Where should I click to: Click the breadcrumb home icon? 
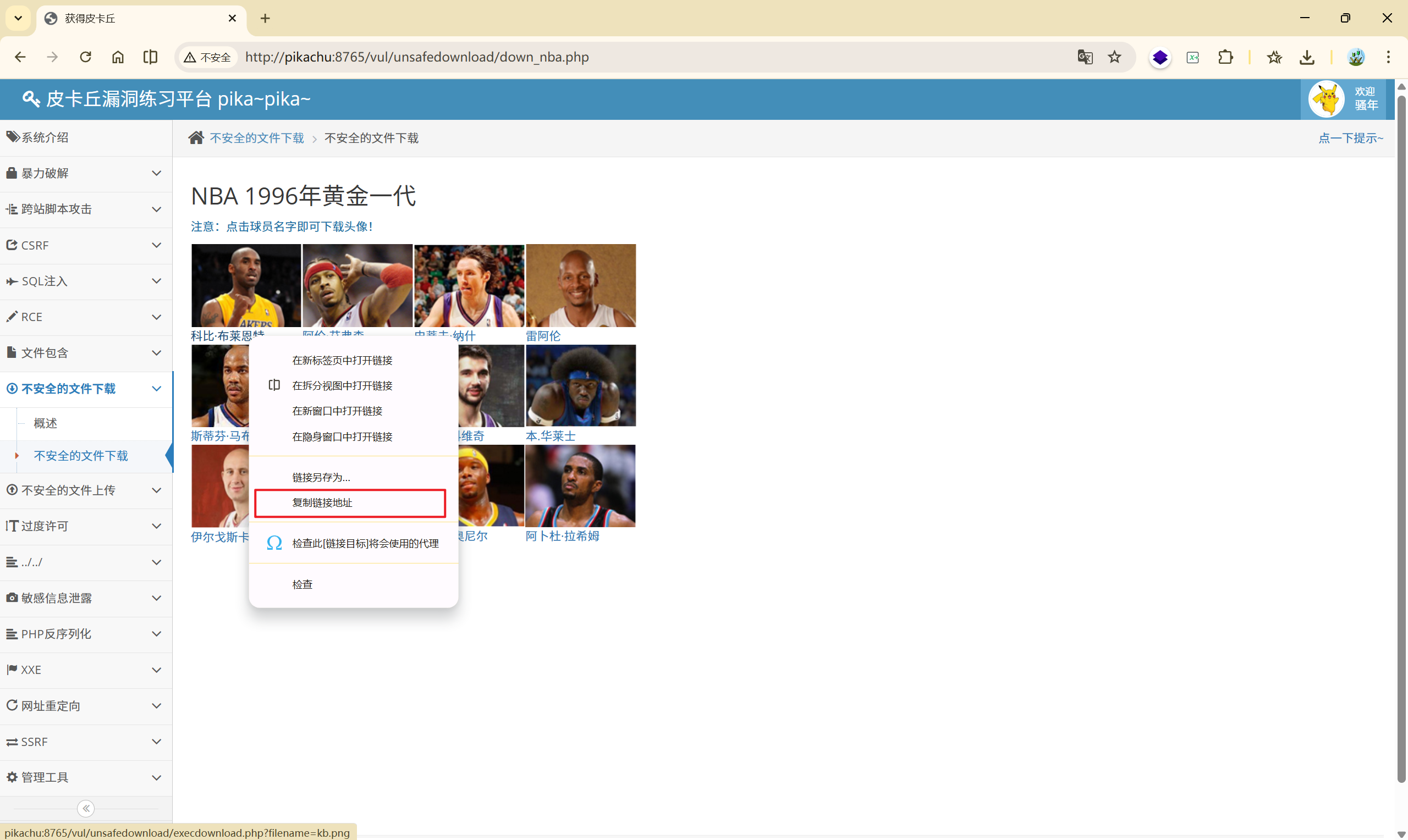pos(196,137)
